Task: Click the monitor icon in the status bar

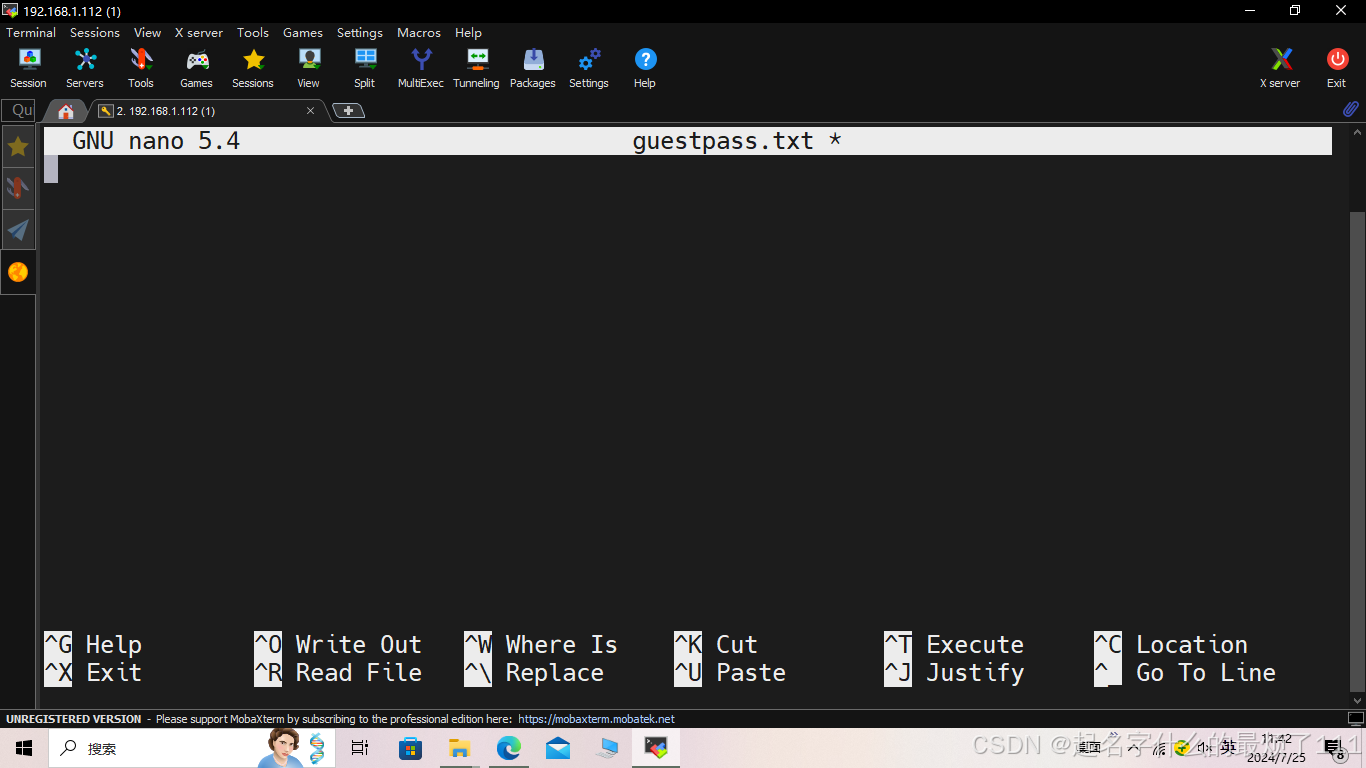Action: pyautogui.click(x=1356, y=719)
